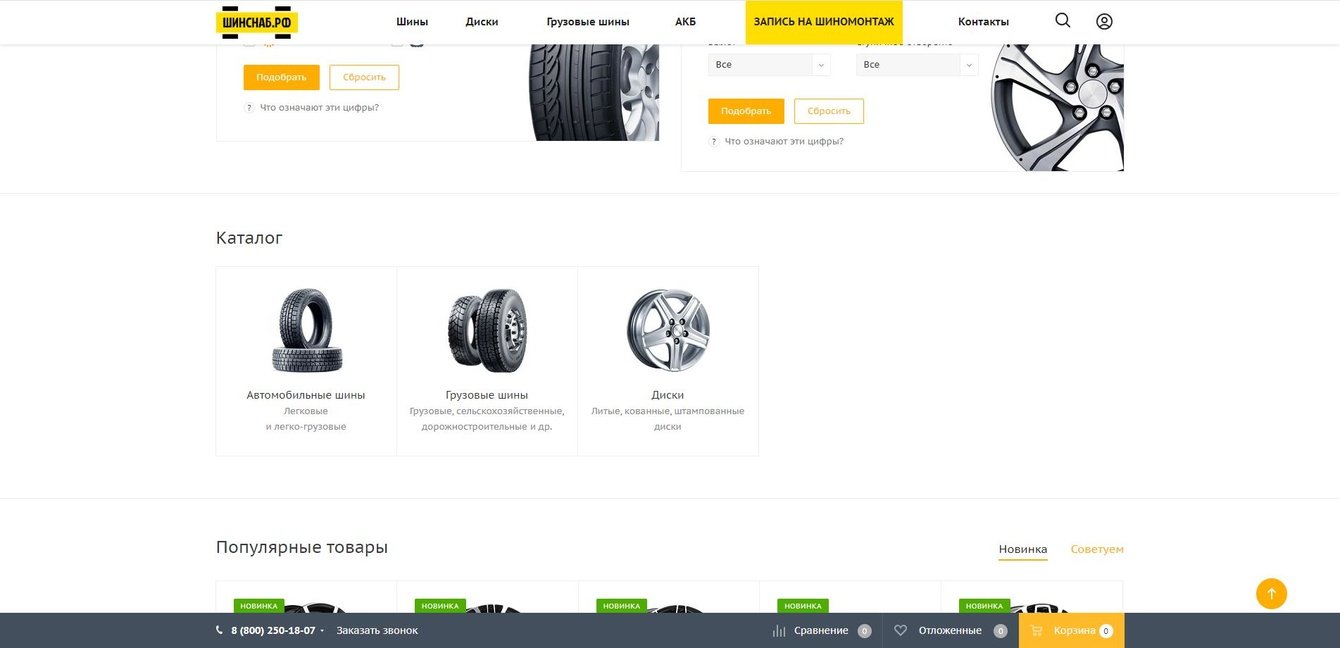
Task: Expand the phone number dropdown arrow
Action: (322, 631)
